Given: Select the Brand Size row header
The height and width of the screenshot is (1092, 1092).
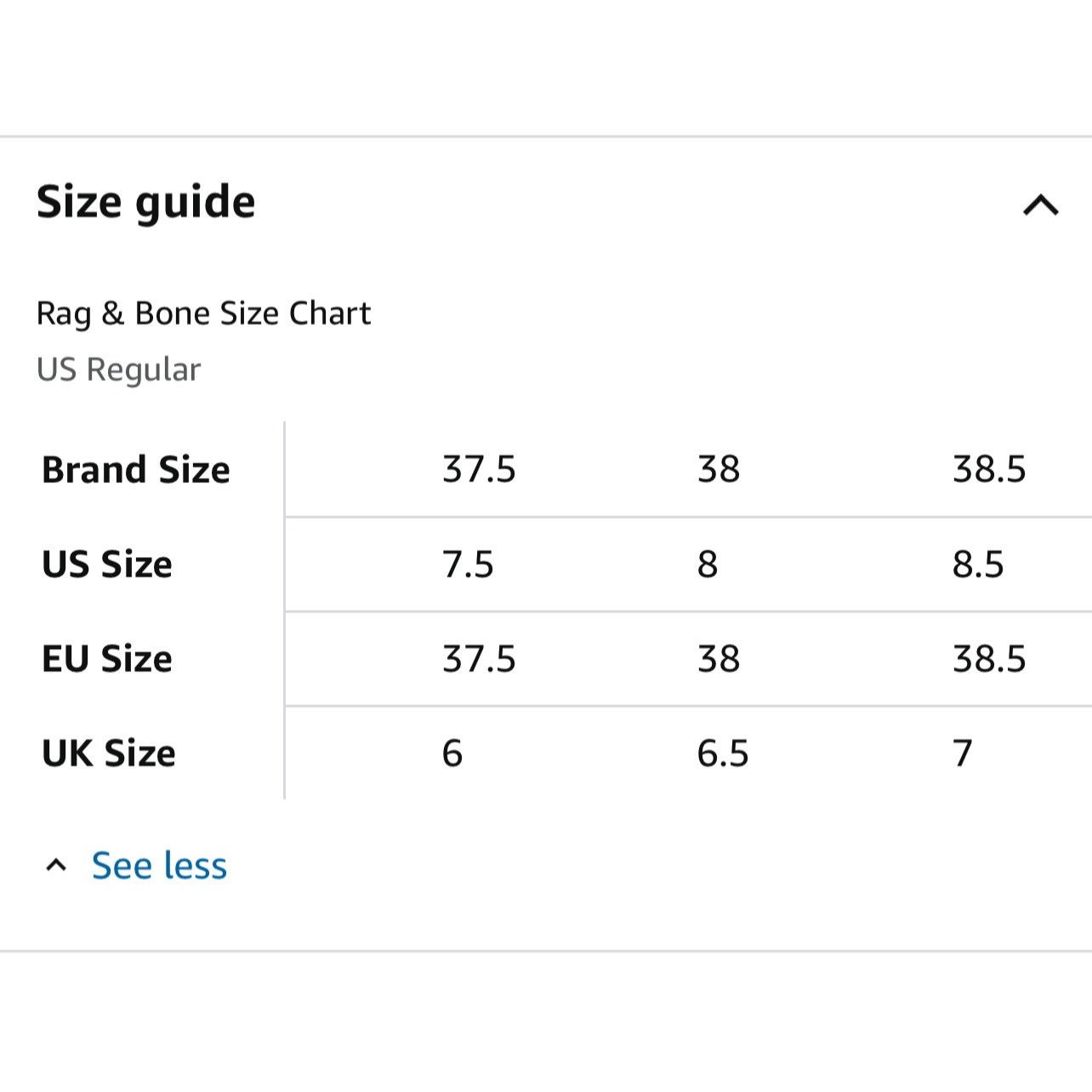Looking at the screenshot, I should 136,469.
